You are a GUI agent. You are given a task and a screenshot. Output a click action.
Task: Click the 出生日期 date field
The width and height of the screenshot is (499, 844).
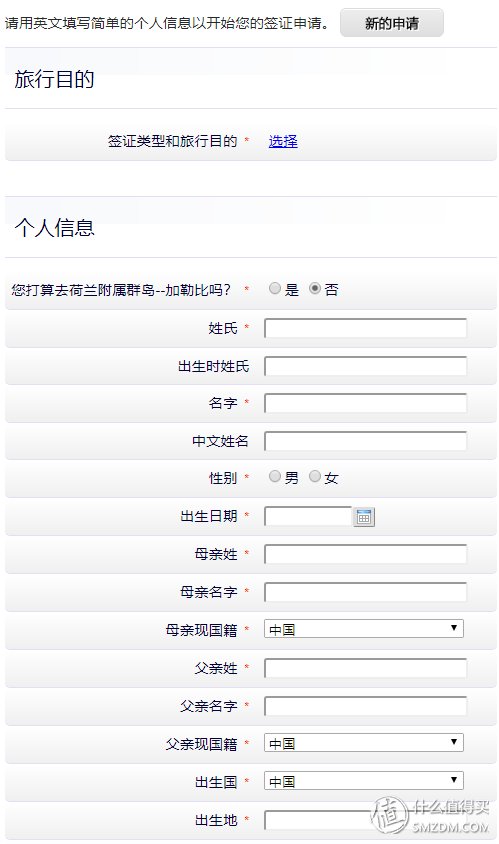coord(308,517)
